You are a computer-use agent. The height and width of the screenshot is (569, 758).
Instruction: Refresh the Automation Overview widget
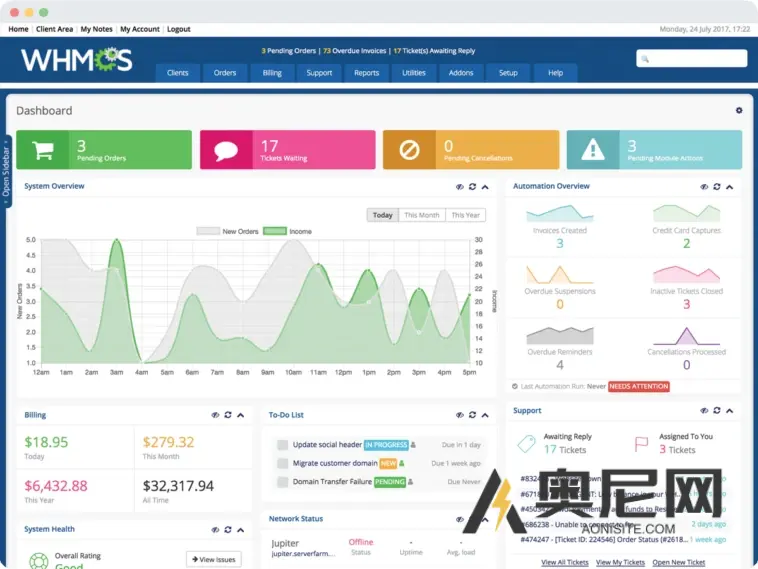tap(717, 187)
